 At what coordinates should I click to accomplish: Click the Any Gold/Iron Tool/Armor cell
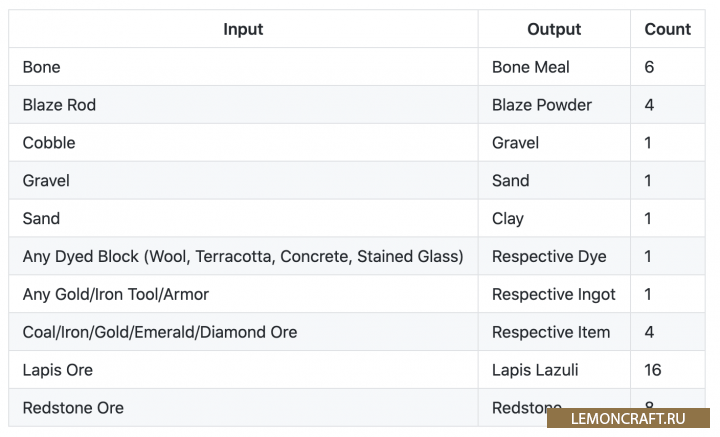116,295
